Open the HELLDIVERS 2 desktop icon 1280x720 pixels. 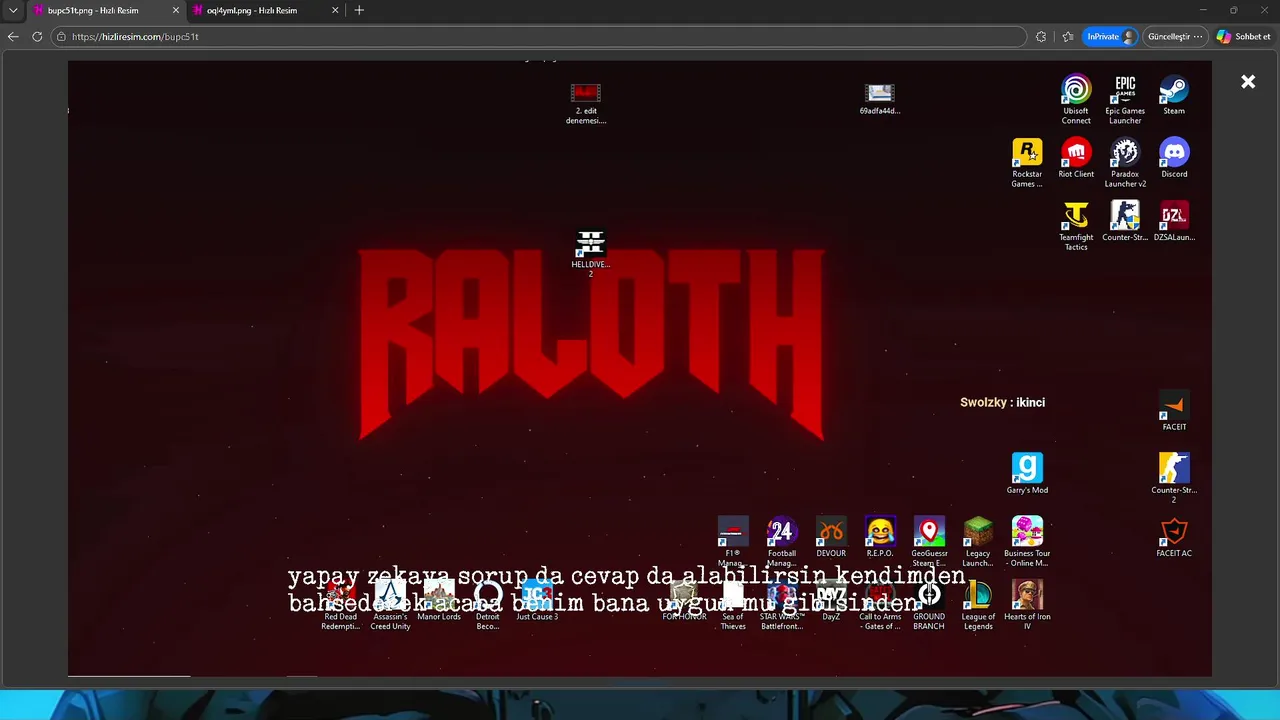click(x=590, y=252)
